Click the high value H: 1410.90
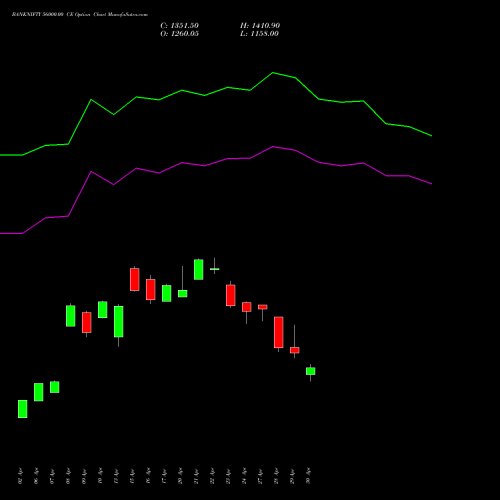 point(260,26)
